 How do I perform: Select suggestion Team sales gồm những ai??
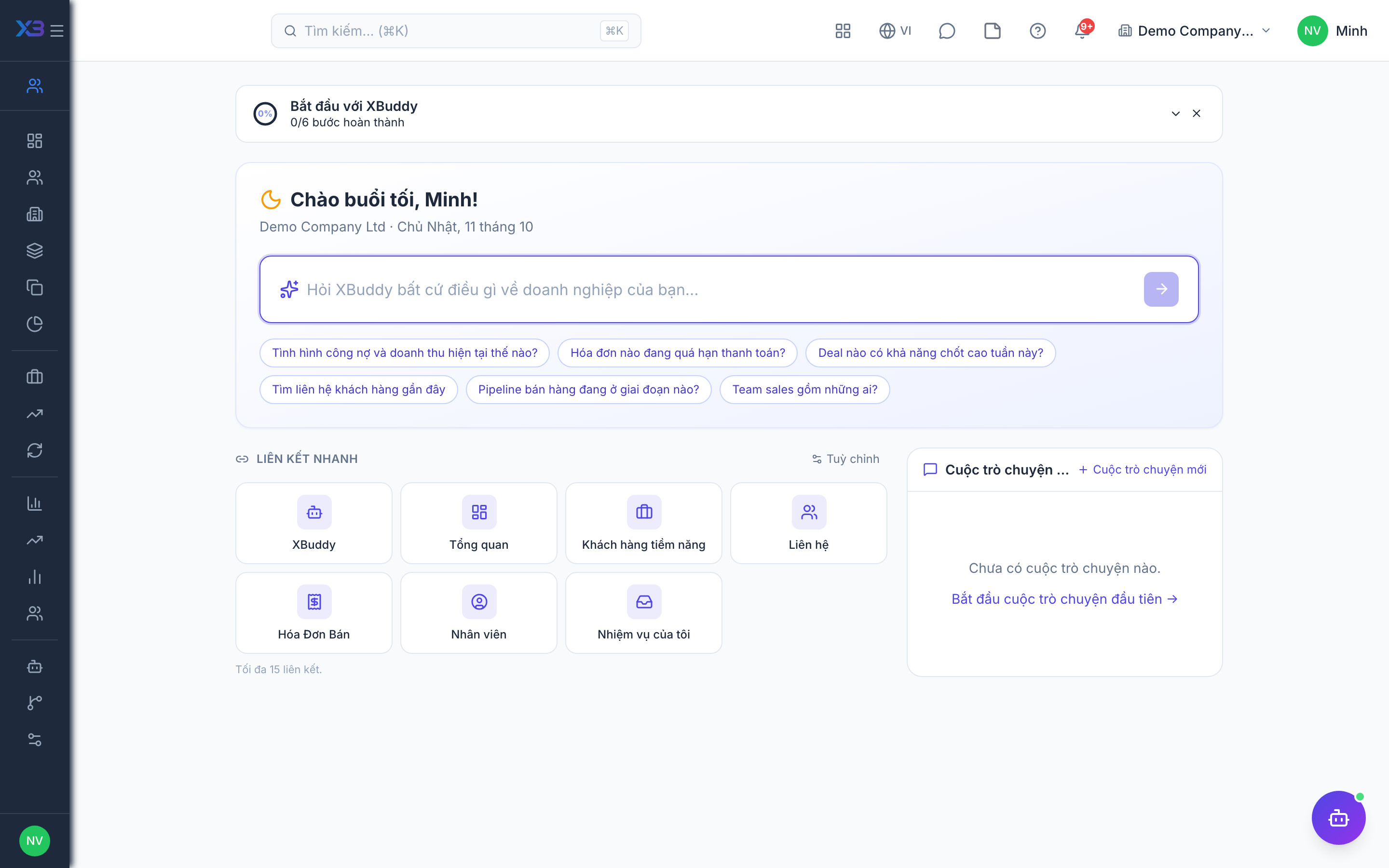804,390
